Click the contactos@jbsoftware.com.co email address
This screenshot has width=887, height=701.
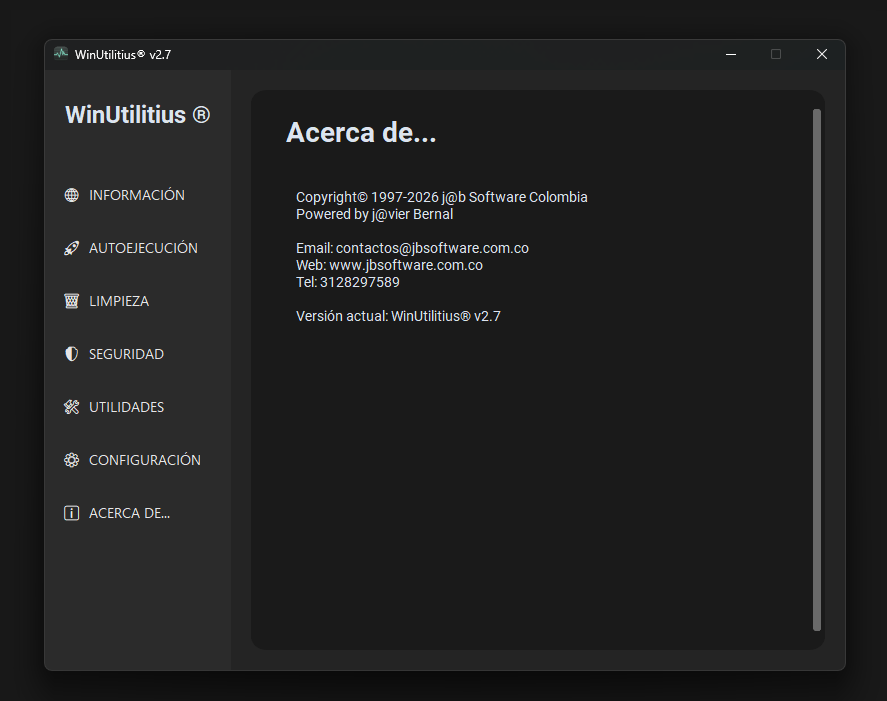click(x=432, y=248)
